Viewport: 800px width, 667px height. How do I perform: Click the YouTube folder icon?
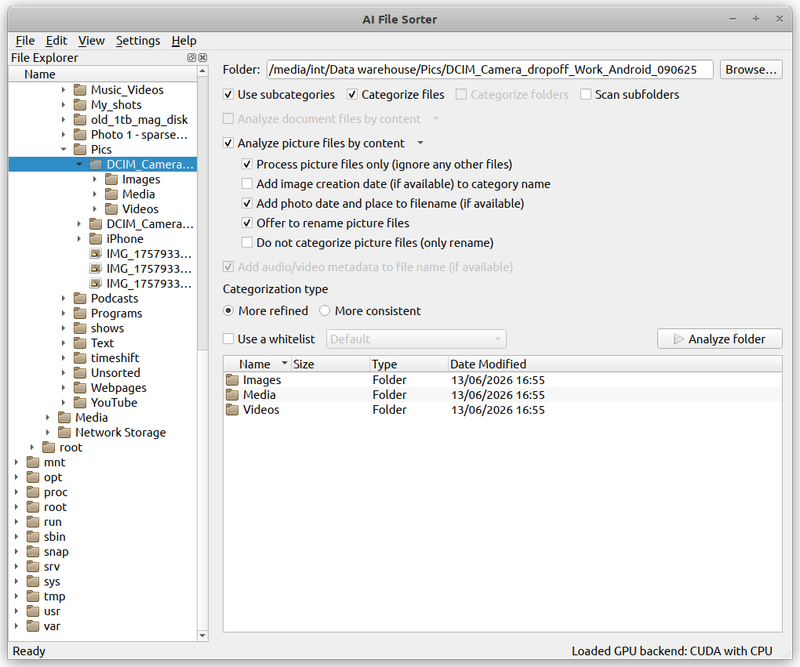point(80,402)
